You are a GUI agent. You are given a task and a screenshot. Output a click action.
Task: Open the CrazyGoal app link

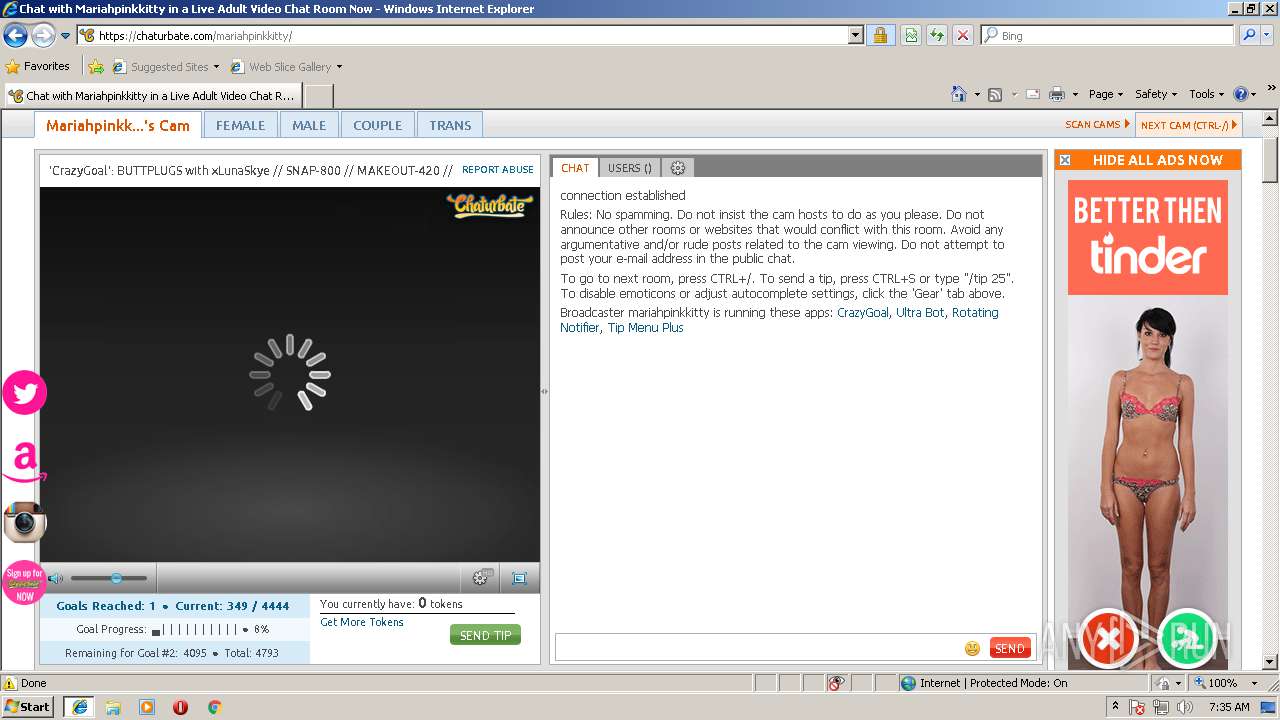863,313
